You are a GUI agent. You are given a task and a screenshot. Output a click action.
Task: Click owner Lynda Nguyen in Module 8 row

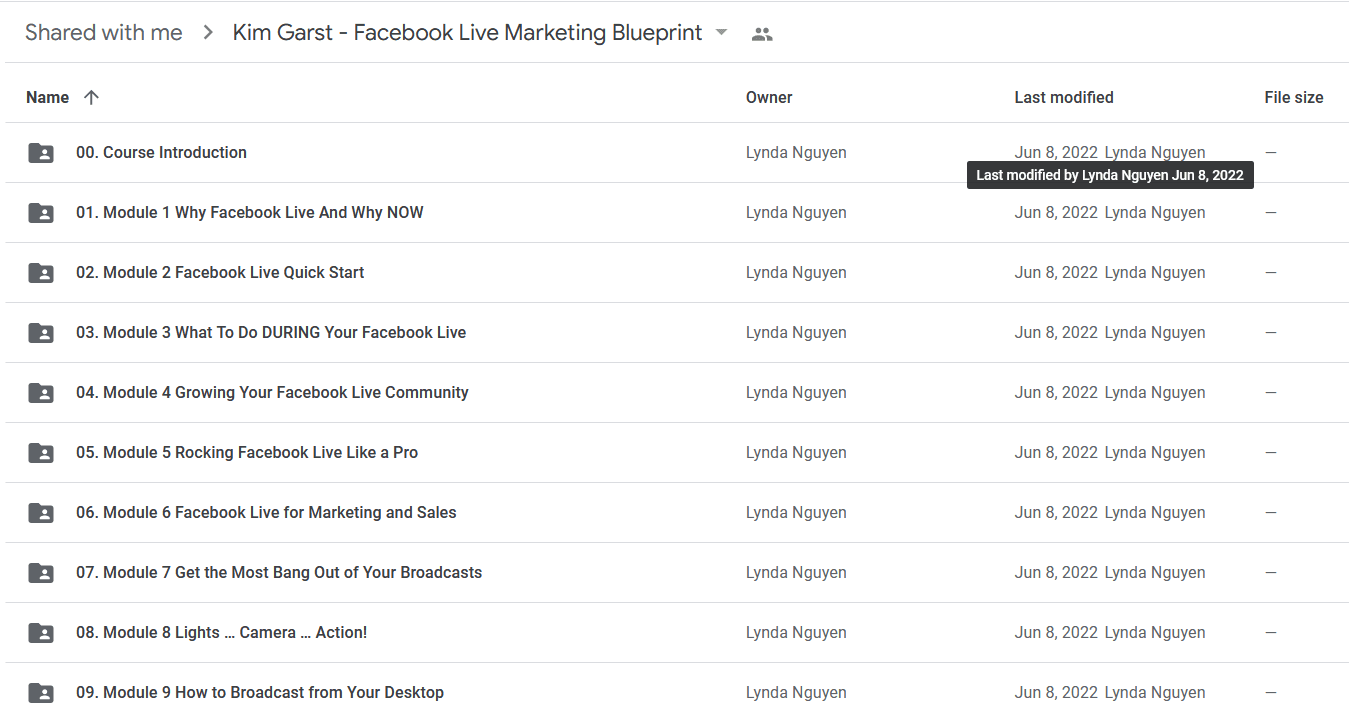point(796,632)
